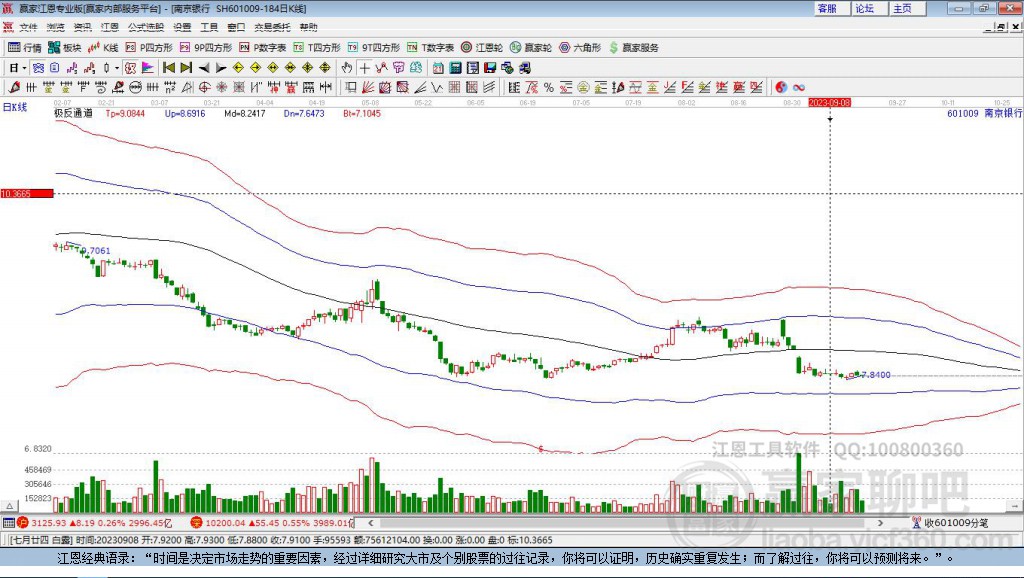
Task: Select the spiral tool icon
Action: pyautogui.click(x=101, y=87)
